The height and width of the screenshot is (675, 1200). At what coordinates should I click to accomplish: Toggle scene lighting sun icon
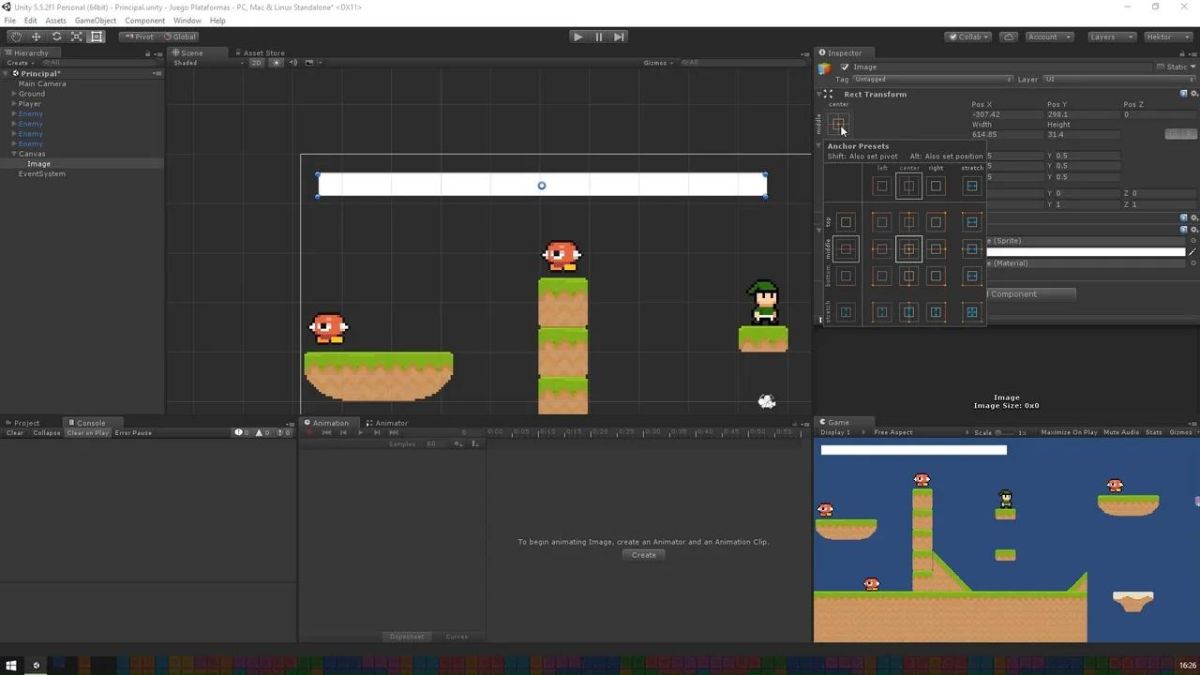(277, 63)
